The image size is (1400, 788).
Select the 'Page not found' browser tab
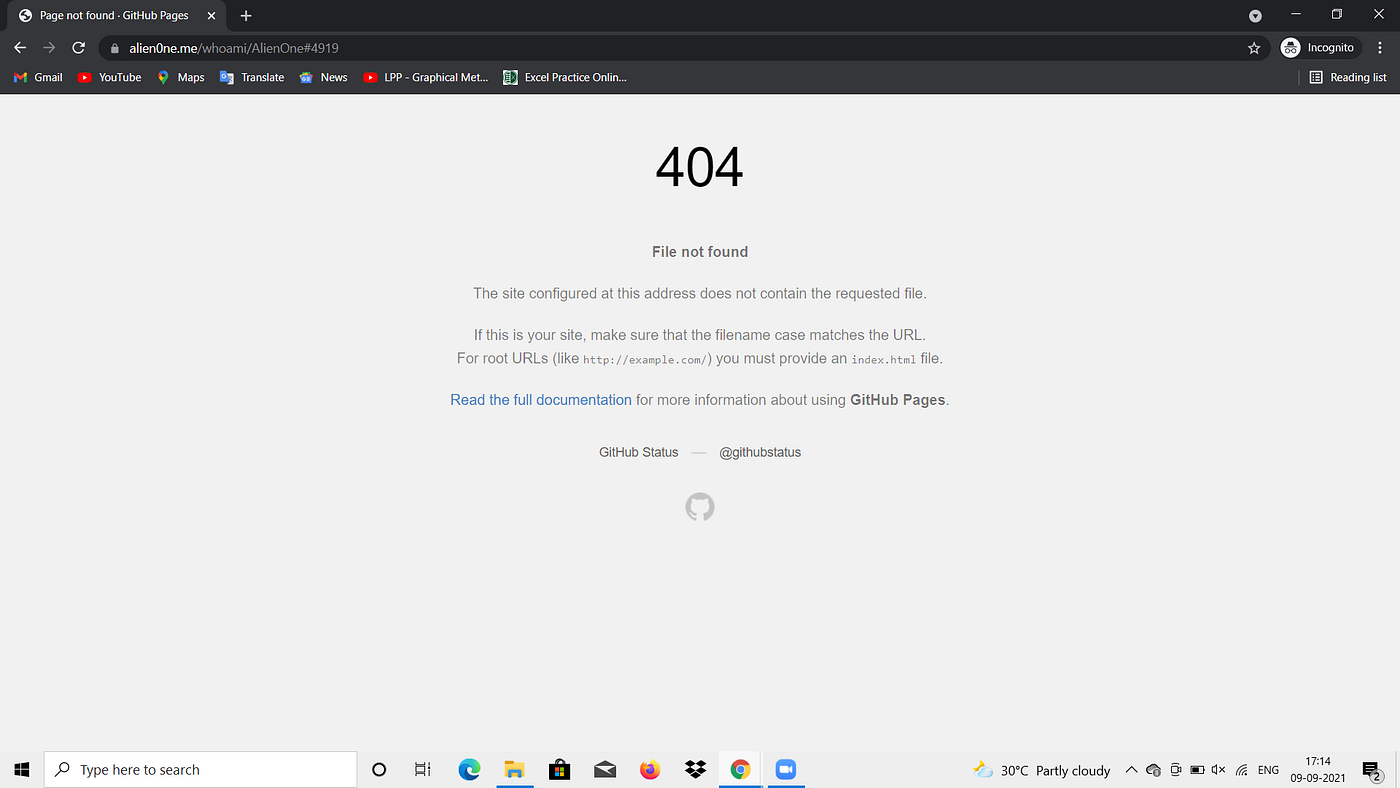point(110,15)
